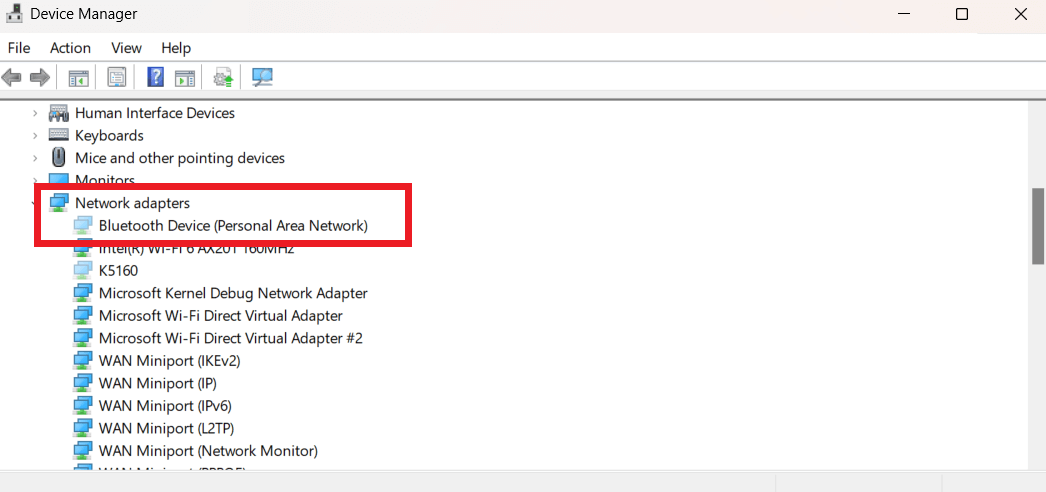Click the mouse icon beside Mice
The image size is (1046, 492).
tap(59, 158)
